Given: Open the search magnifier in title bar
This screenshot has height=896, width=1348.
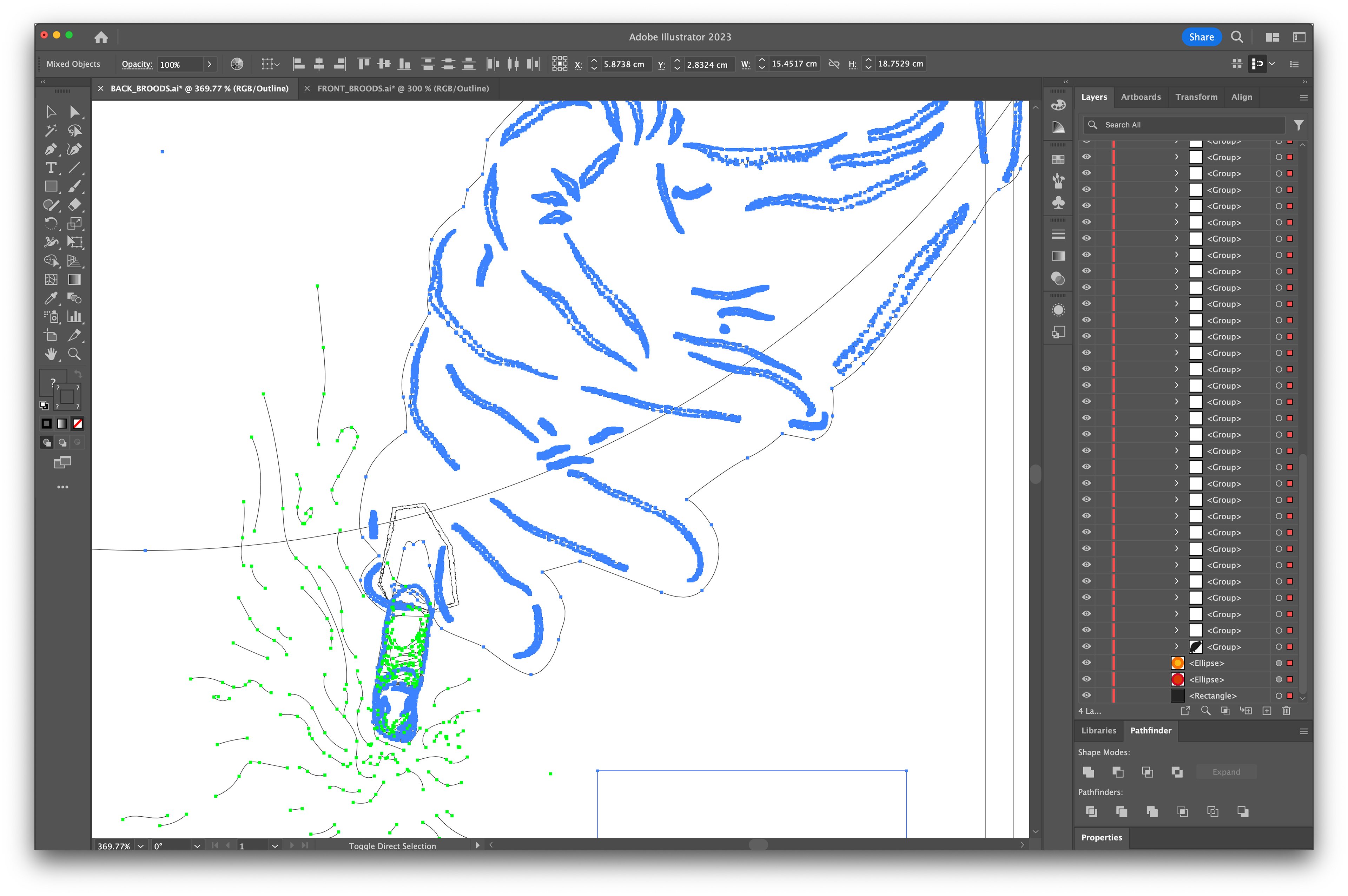Looking at the screenshot, I should click(1237, 37).
